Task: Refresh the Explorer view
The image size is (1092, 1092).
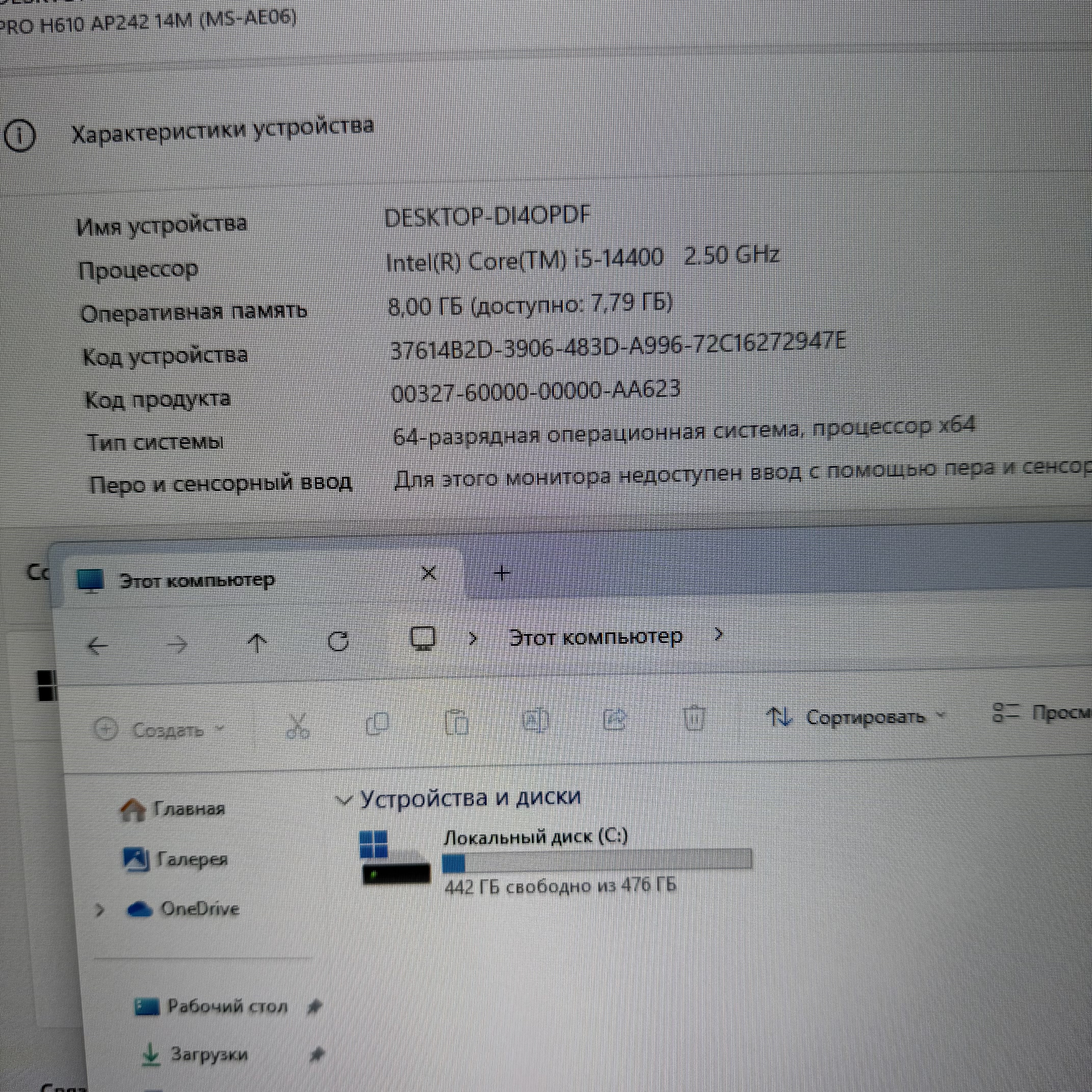Action: pos(338,641)
